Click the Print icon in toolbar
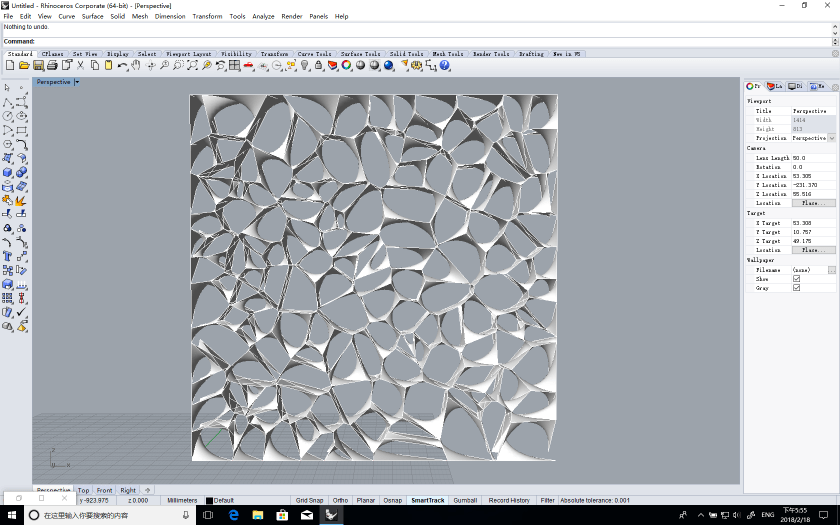 pos(52,65)
